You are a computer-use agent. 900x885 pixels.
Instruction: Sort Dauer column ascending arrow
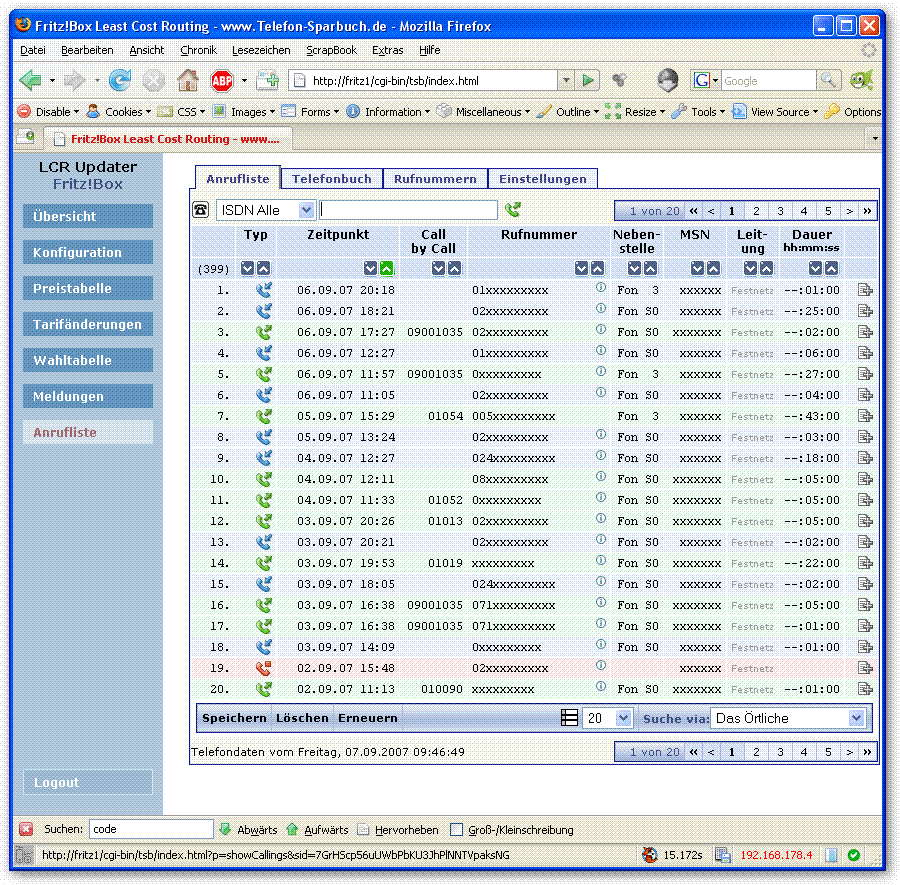(x=832, y=268)
